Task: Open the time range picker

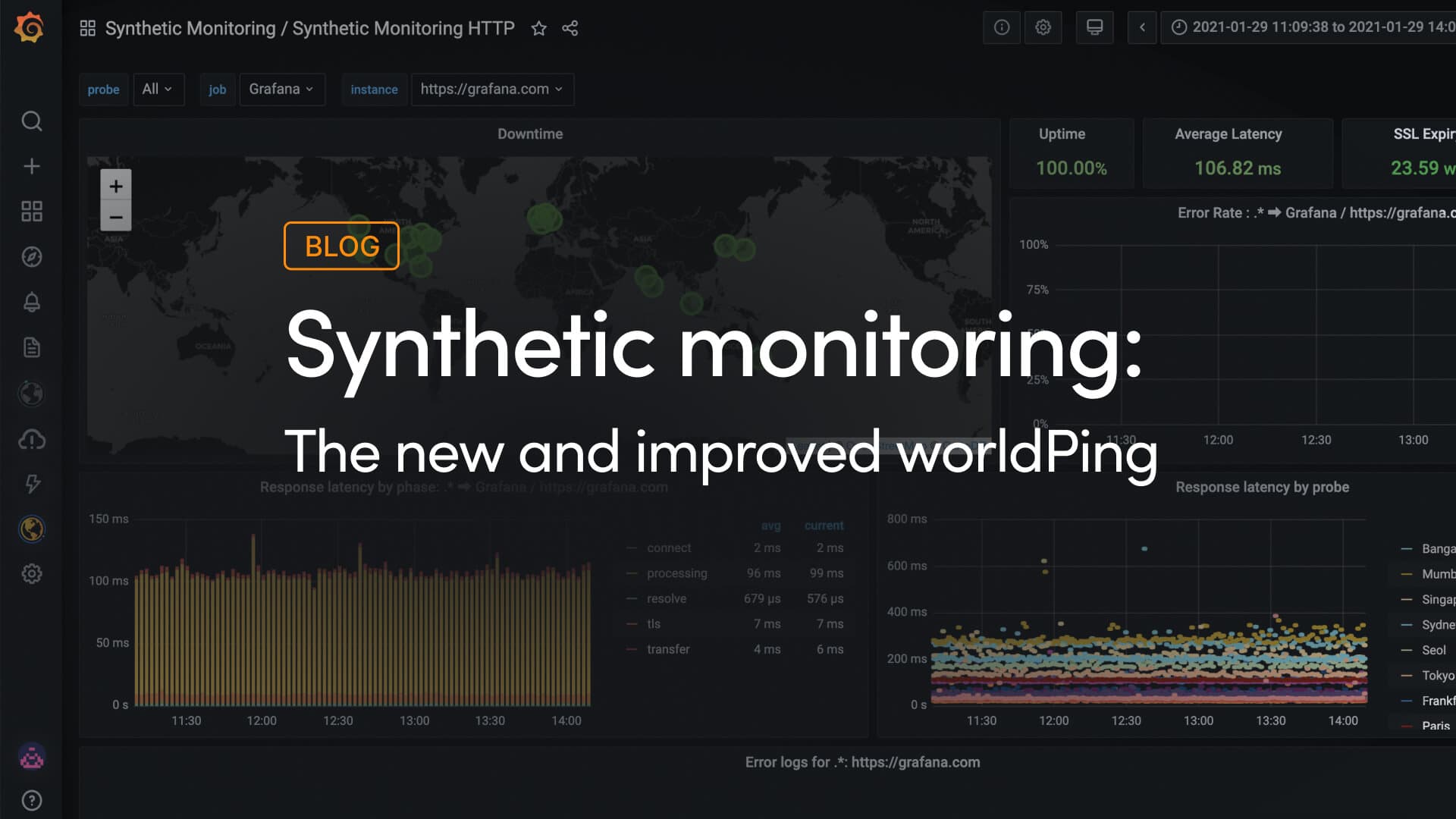Action: (x=1310, y=27)
